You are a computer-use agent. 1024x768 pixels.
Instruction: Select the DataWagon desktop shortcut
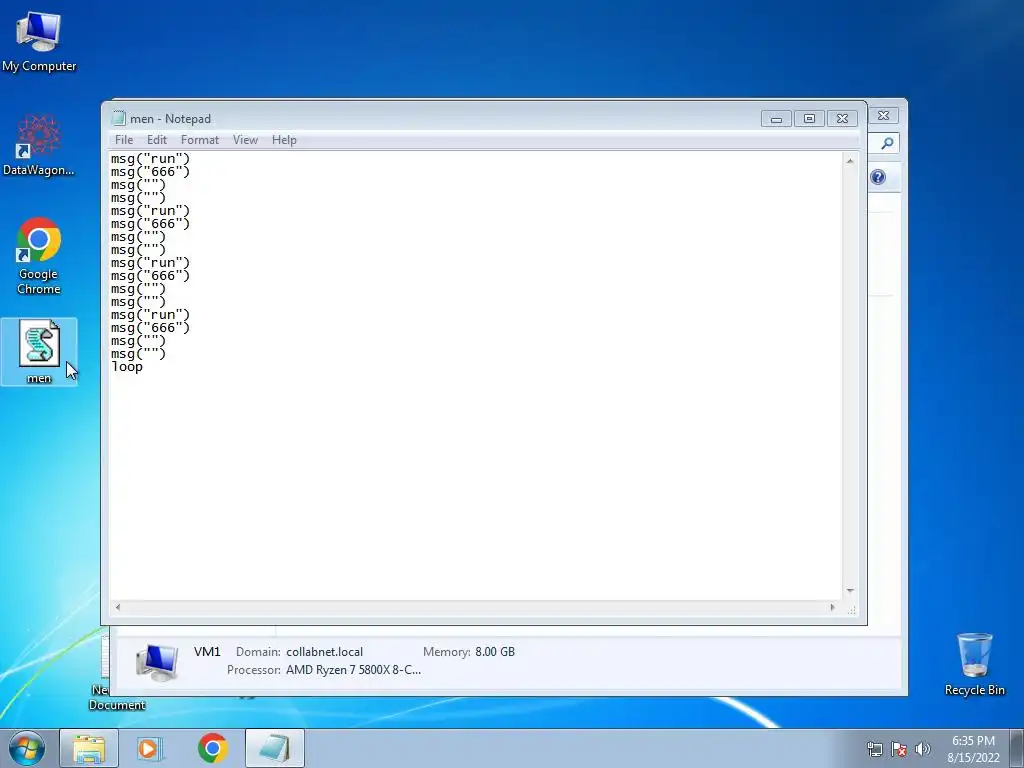coord(39,145)
